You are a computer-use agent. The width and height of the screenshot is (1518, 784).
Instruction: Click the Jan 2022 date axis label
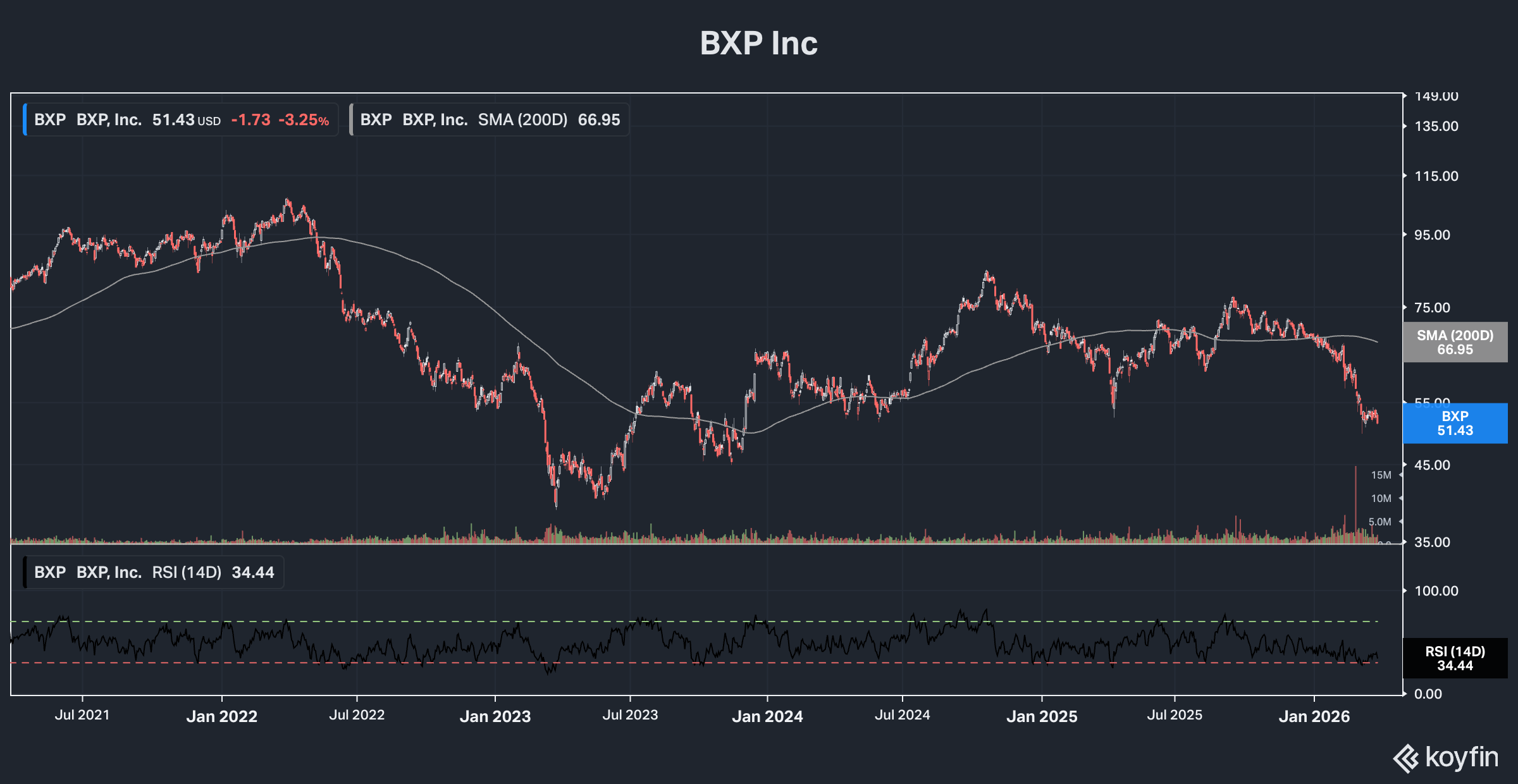[x=221, y=716]
